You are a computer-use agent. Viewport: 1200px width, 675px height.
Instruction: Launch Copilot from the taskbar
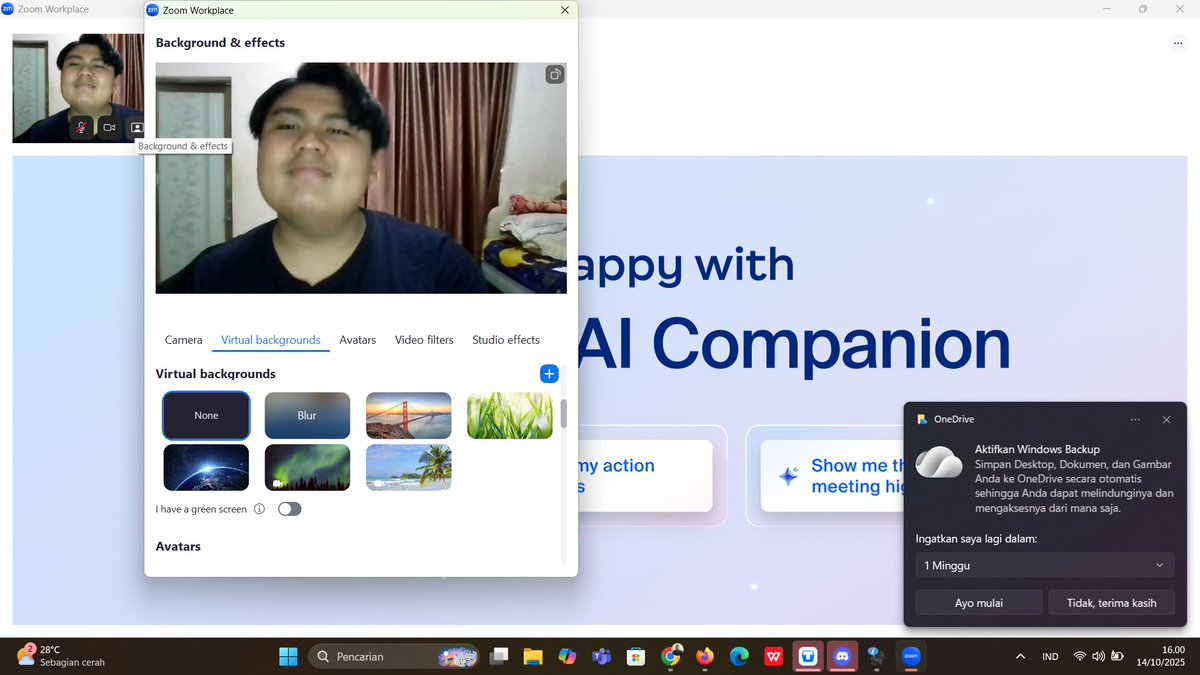coord(567,657)
